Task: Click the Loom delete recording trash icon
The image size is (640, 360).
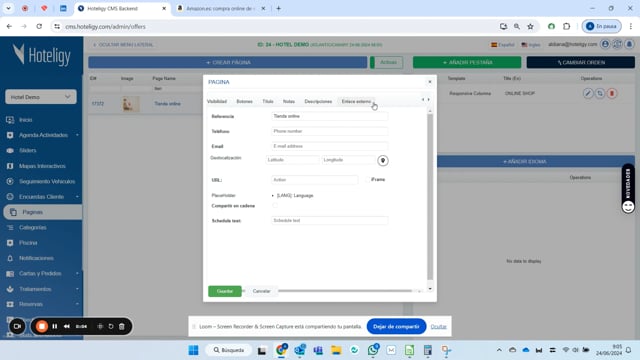Action: (x=122, y=326)
